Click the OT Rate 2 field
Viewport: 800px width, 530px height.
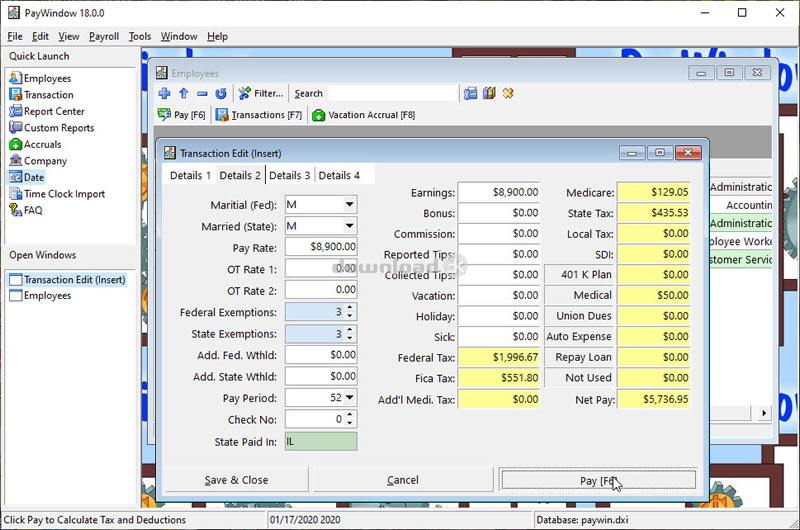click(x=321, y=290)
